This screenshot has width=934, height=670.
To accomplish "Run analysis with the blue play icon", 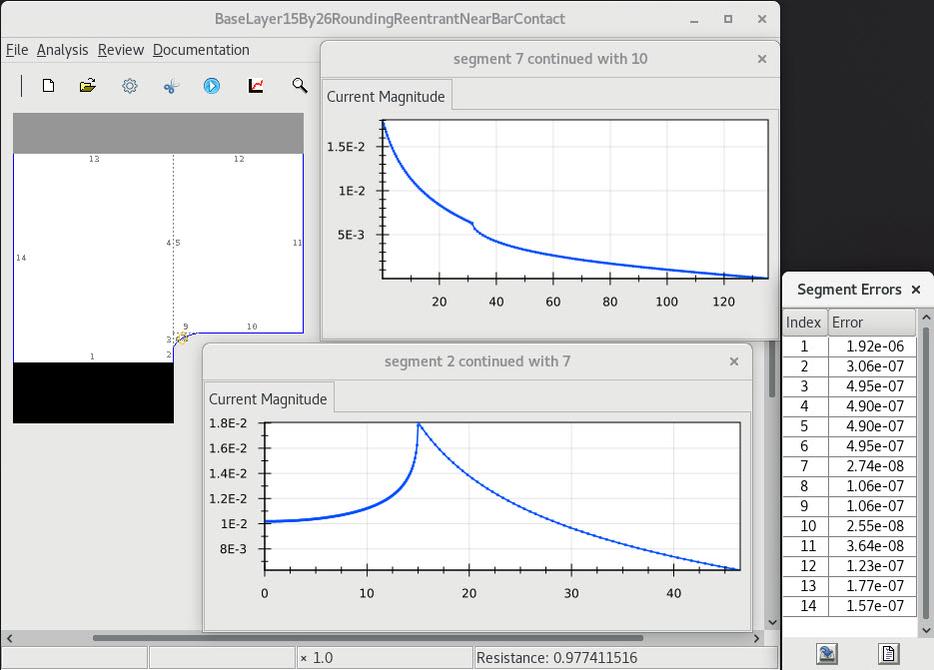I will pos(212,86).
